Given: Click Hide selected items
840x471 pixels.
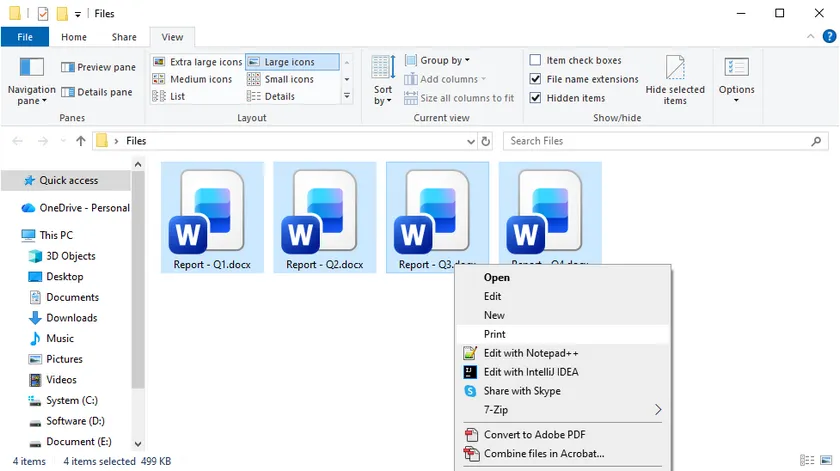Looking at the screenshot, I should click(675, 80).
